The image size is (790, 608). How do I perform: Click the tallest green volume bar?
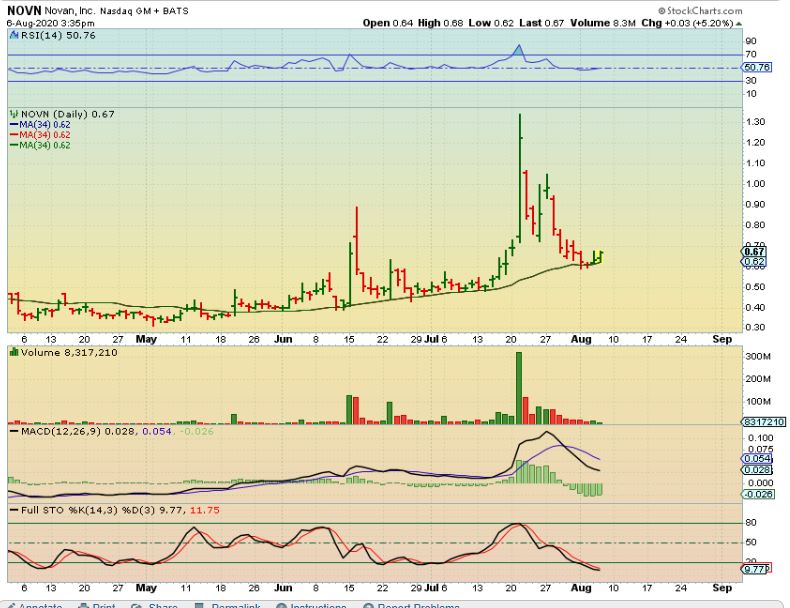[519, 388]
